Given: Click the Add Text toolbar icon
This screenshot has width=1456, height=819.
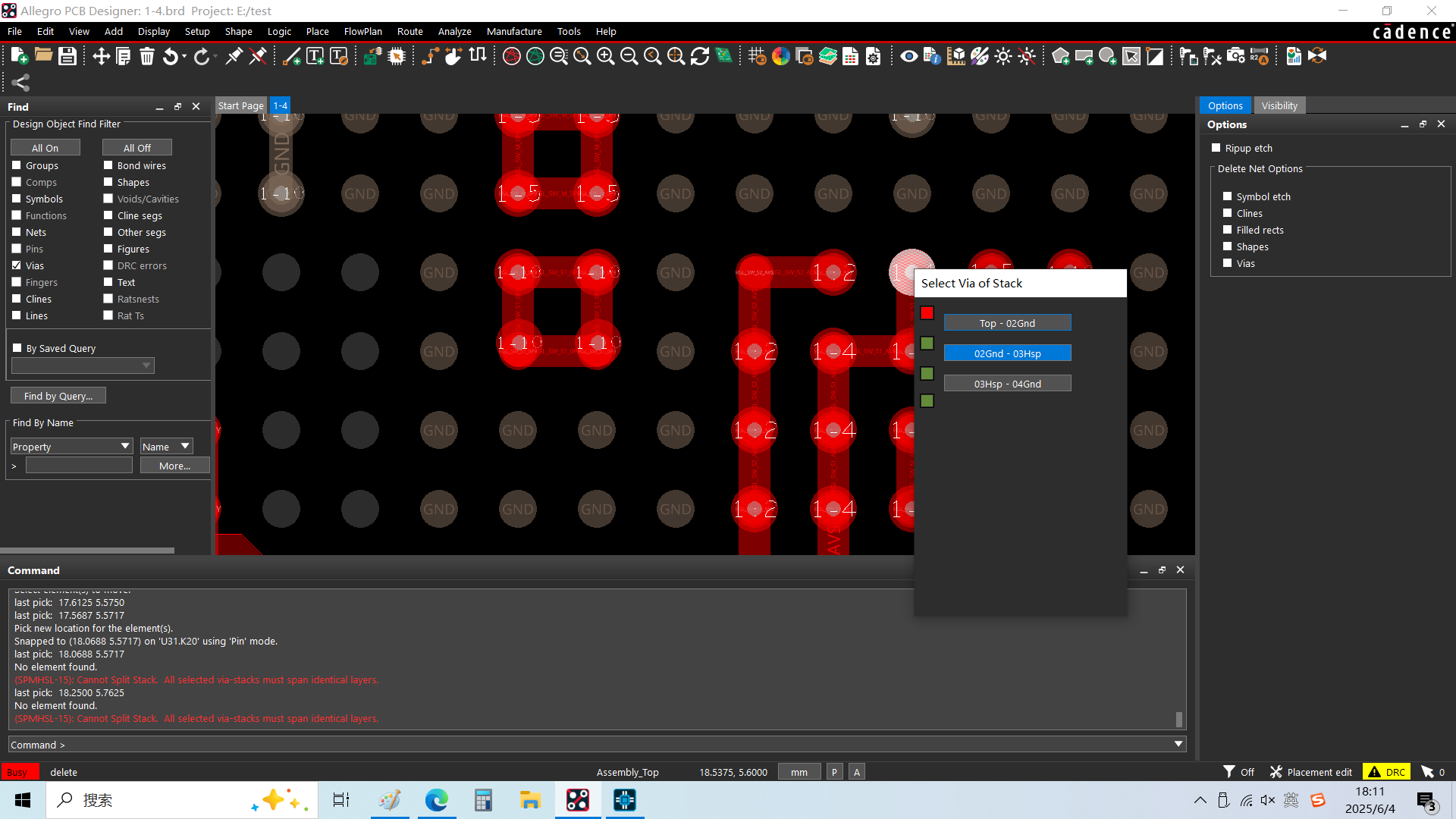Looking at the screenshot, I should 315,56.
